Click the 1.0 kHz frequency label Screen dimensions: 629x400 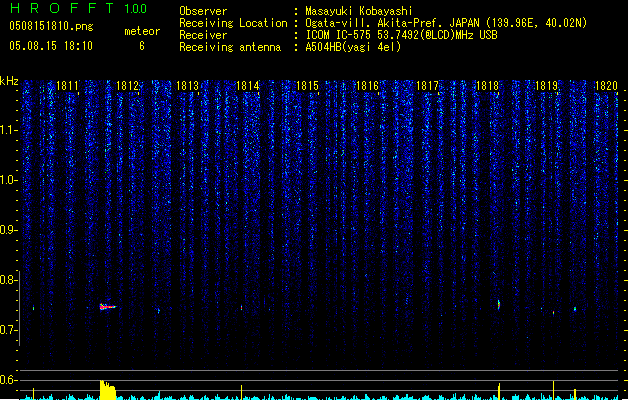point(9,180)
